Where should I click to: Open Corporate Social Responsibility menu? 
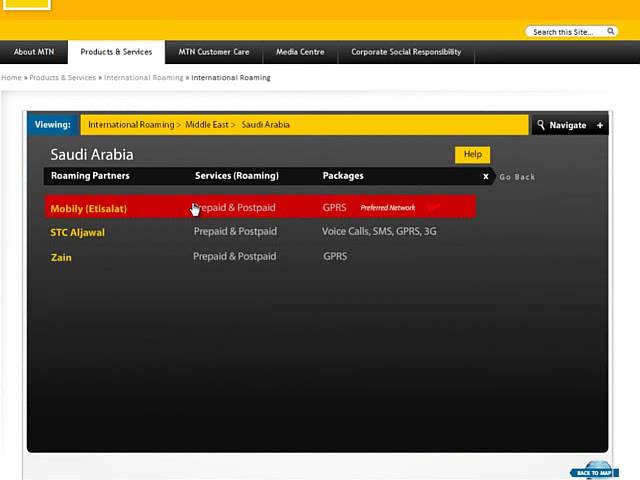tap(406, 52)
